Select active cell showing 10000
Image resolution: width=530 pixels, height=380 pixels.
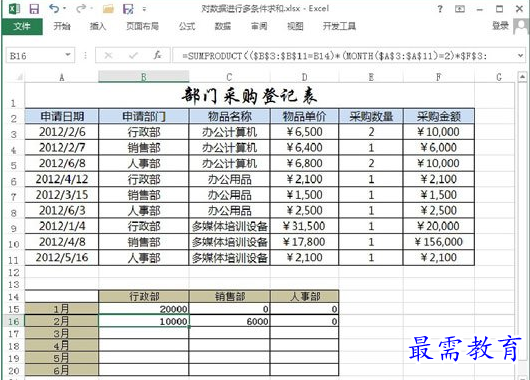click(144, 321)
